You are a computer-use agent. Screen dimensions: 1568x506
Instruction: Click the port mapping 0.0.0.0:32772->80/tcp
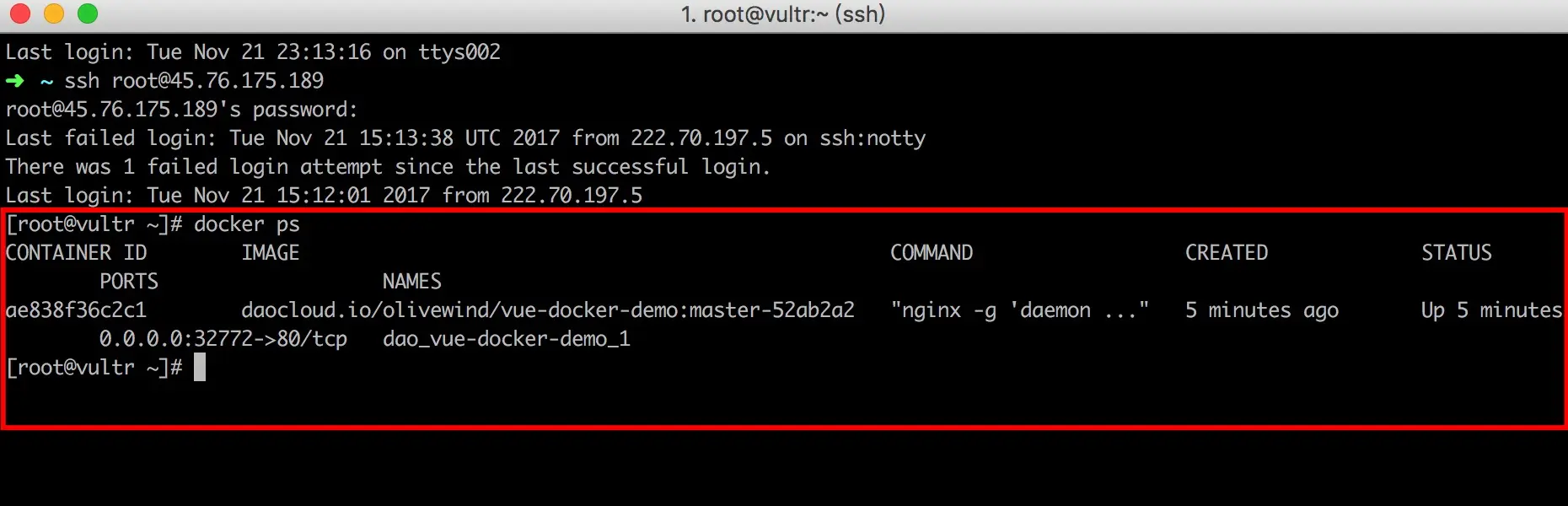click(x=223, y=339)
